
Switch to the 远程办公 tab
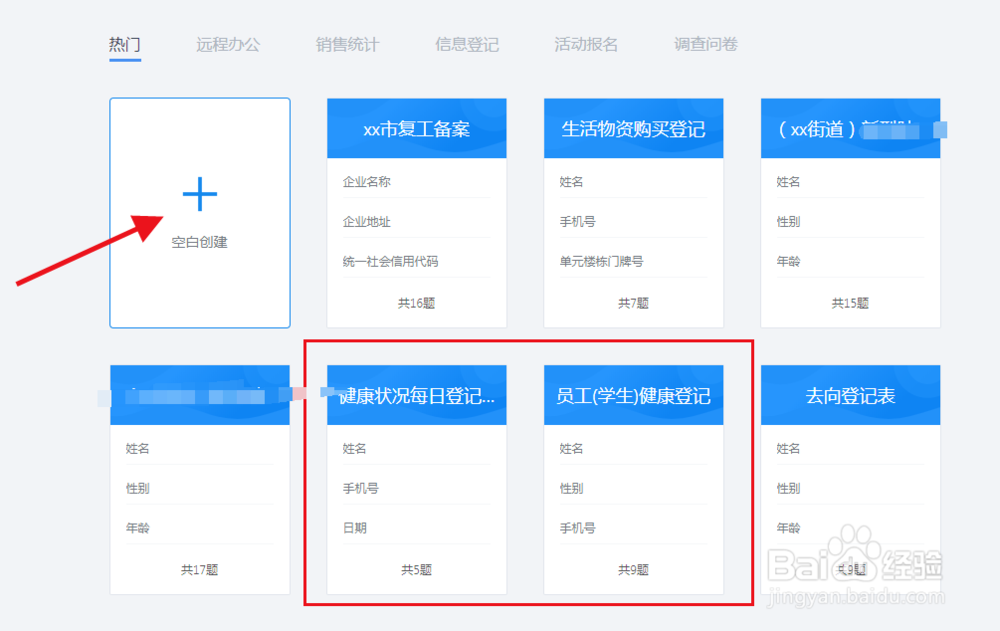pos(227,44)
